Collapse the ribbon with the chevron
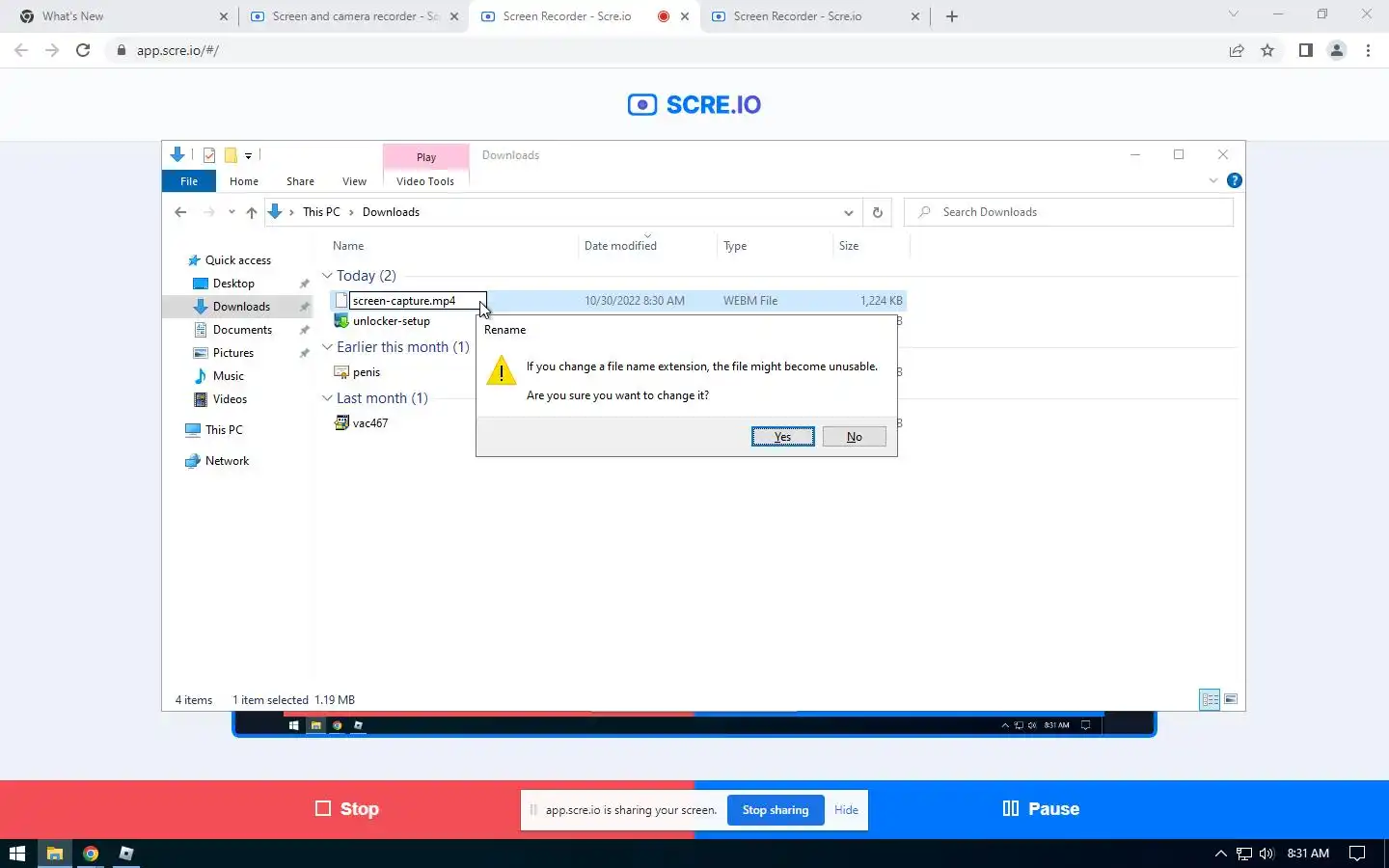Viewport: 1389px width, 868px height. pos(1213,181)
